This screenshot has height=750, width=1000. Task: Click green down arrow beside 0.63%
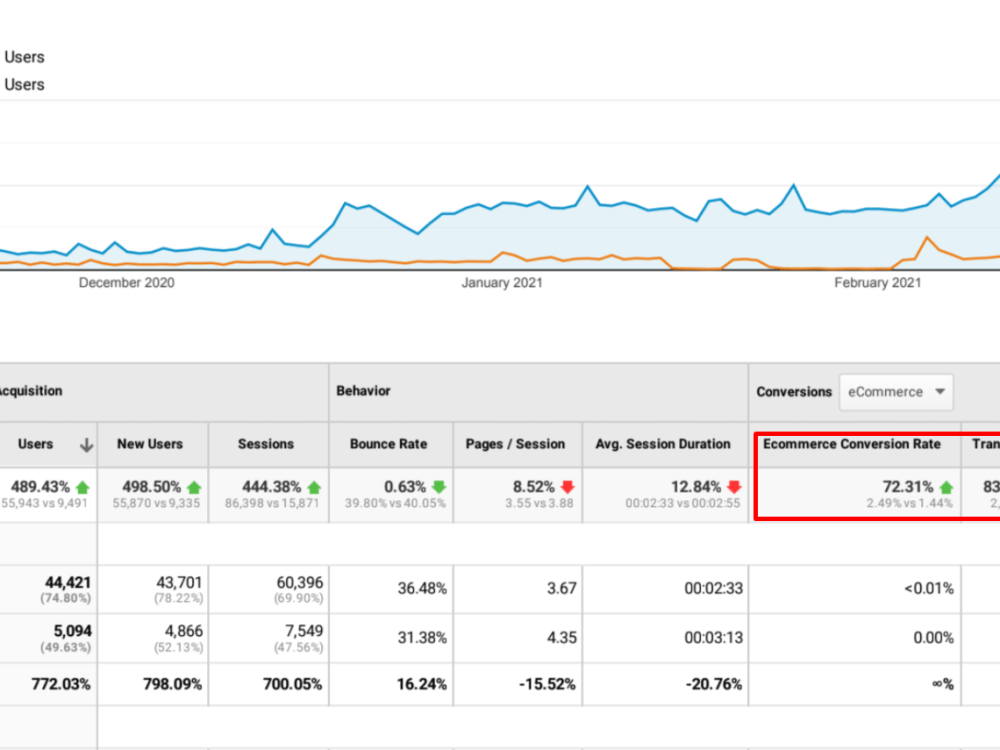click(439, 487)
